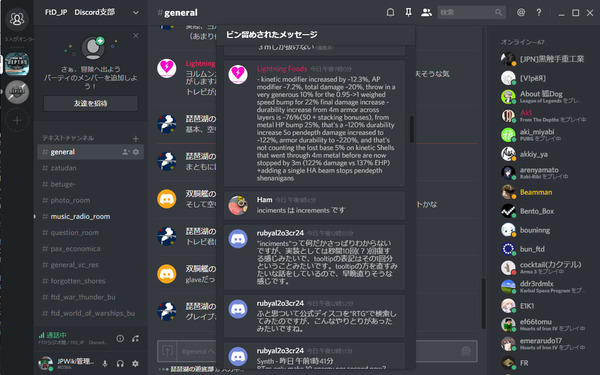600x375 pixels.
Task: Click the search field
Action: coord(471,13)
